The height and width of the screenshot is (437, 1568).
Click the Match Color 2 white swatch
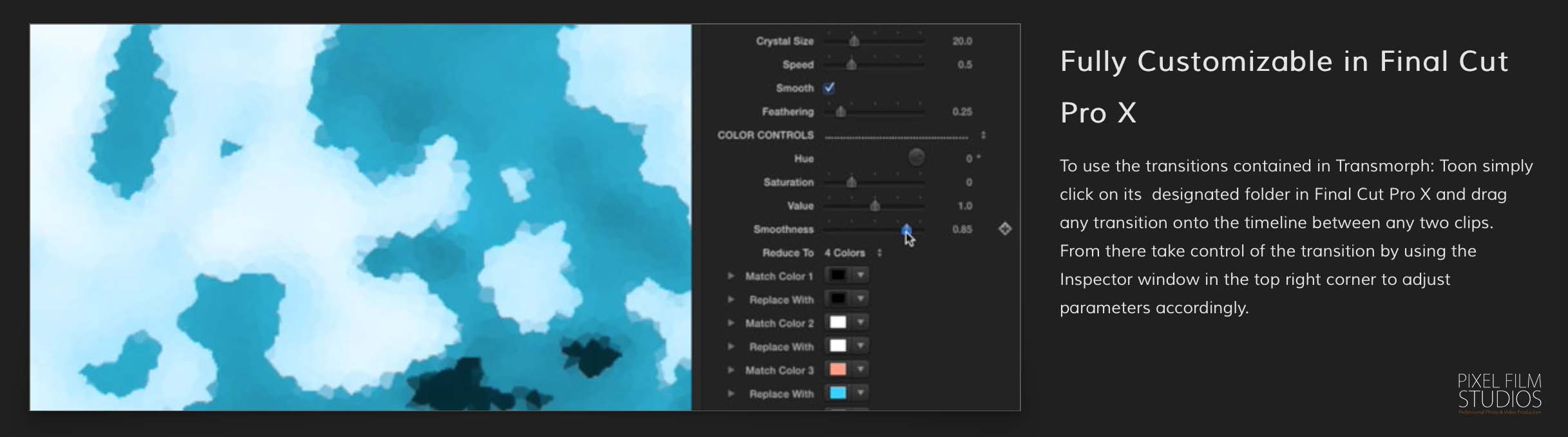click(837, 322)
